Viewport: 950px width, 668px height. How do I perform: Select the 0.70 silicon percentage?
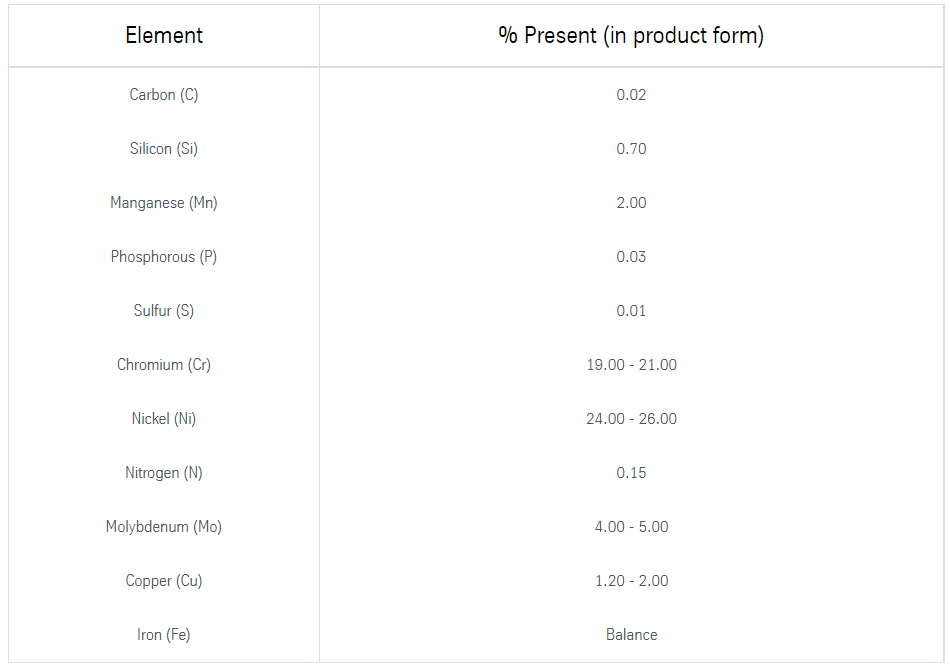[631, 149]
